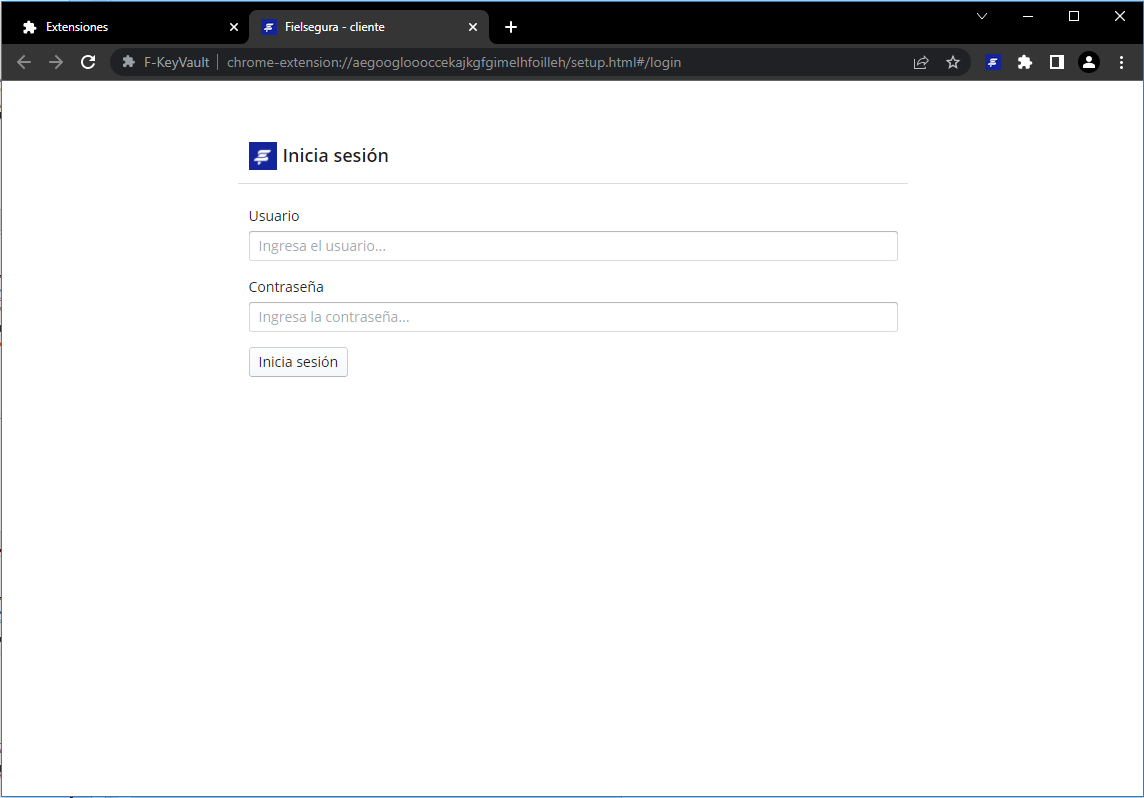Open the tab search dropdown arrow
The width and height of the screenshot is (1144, 798).
tap(982, 16)
